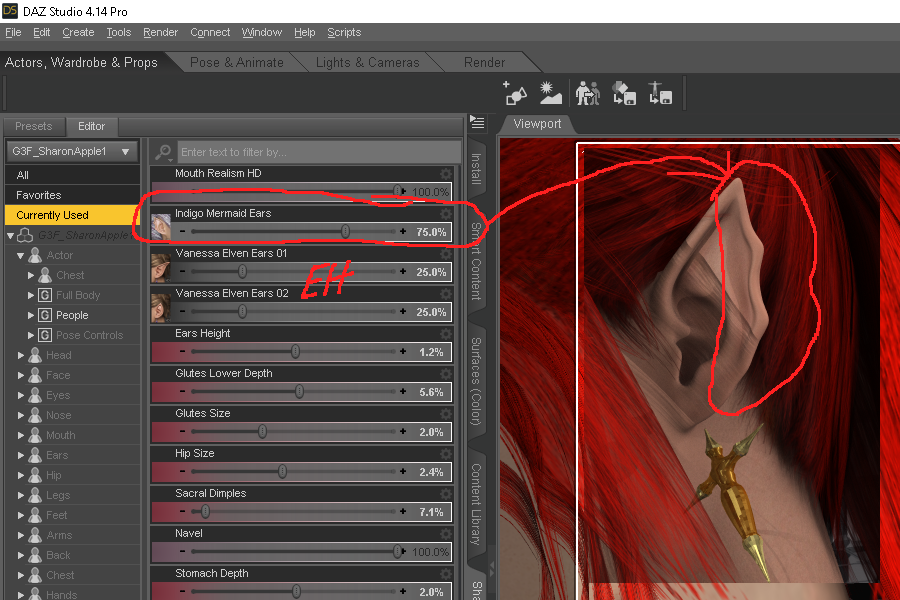Viewport: 900px width, 600px height.
Task: Open gear settings for Glutes Size
Action: [x=445, y=414]
